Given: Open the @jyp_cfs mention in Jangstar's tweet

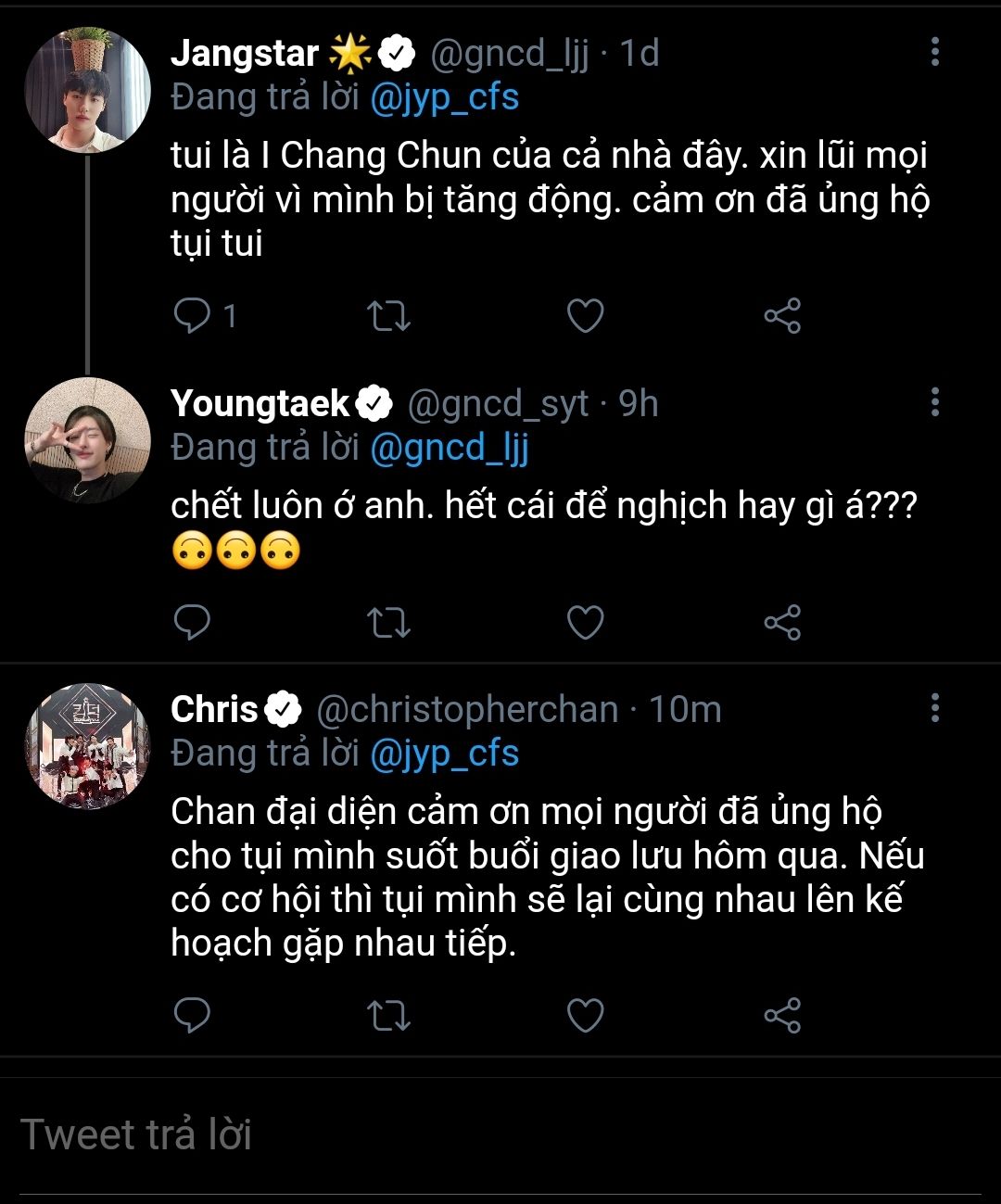Looking at the screenshot, I should [x=444, y=98].
